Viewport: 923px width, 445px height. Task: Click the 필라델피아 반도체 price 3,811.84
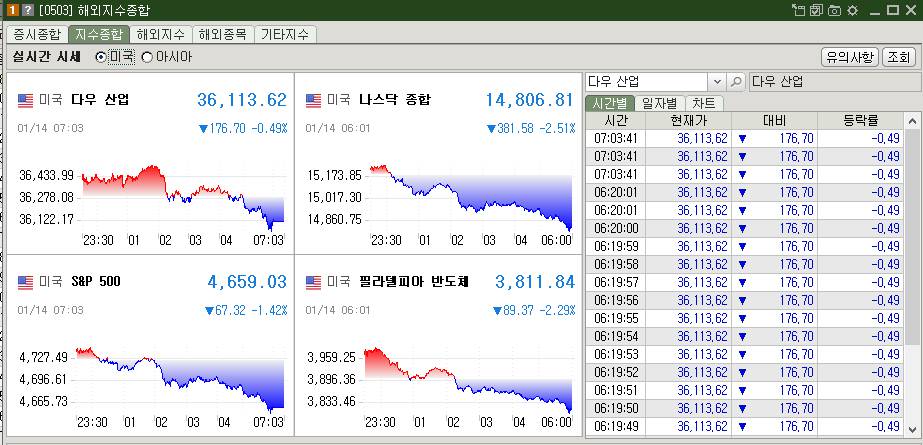pos(534,282)
